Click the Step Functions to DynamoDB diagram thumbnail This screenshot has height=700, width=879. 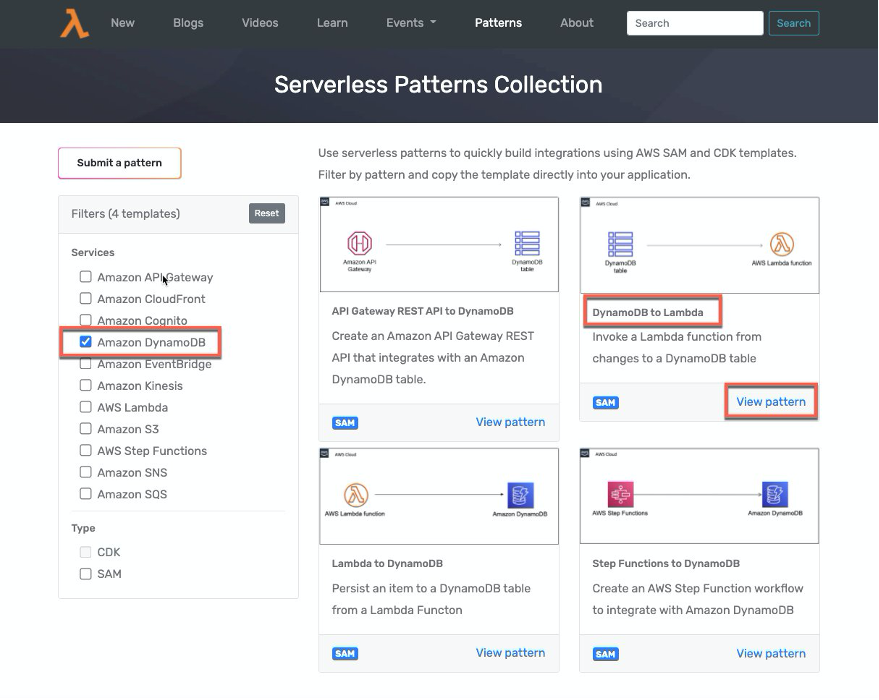(x=699, y=495)
